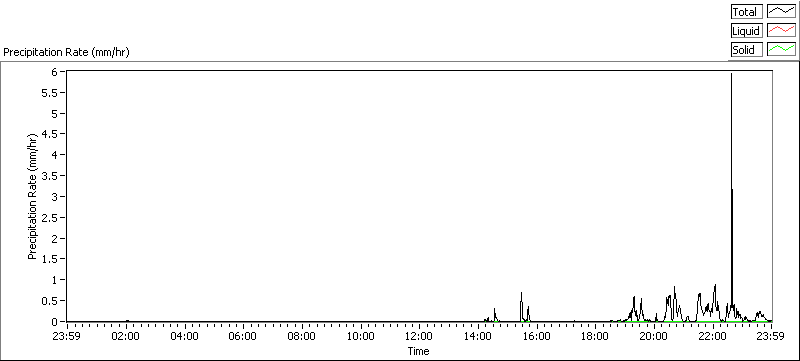This screenshot has width=800, height=361.
Task: Click the 18:00 time axis label
Action: click(595, 336)
